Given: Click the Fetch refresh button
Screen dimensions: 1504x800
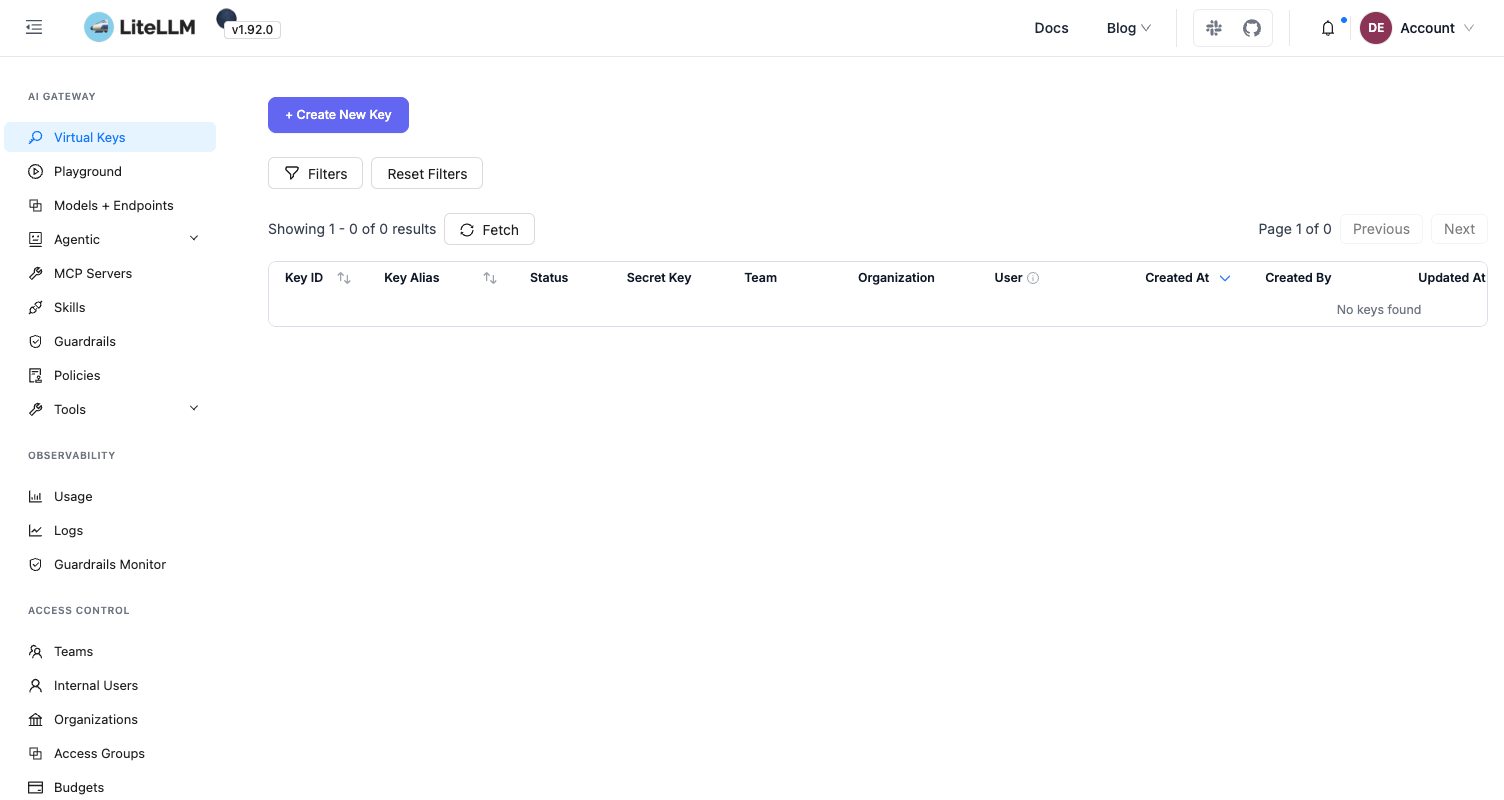Looking at the screenshot, I should pyautogui.click(x=489, y=229).
